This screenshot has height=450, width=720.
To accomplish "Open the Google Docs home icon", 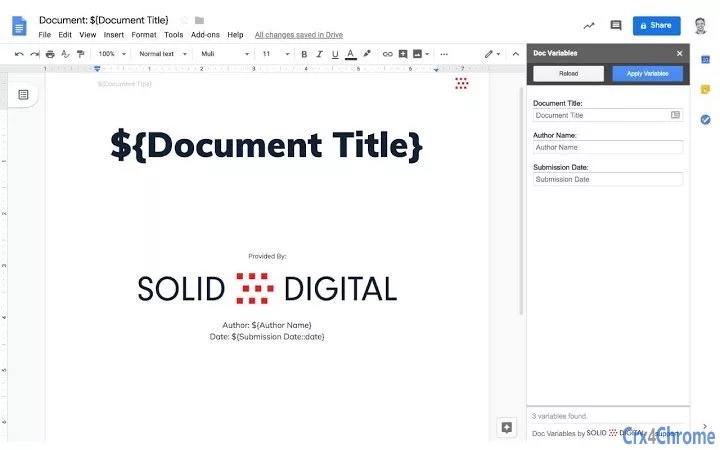I will pyautogui.click(x=19, y=26).
